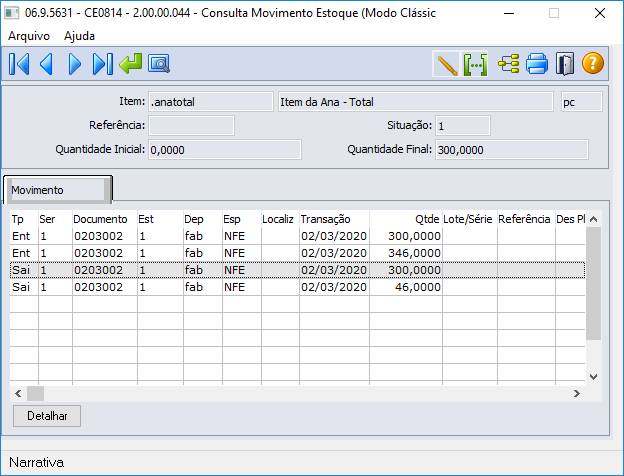The width and height of the screenshot is (624, 476).
Task: Click the Detalhar button
Action: pyautogui.click(x=47, y=416)
